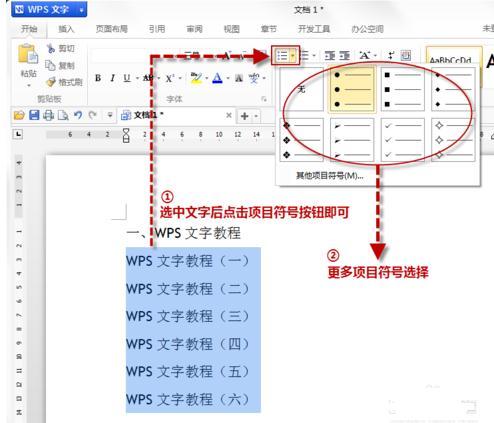
Task: Open underline style dropdown arrow
Action: tap(137, 79)
